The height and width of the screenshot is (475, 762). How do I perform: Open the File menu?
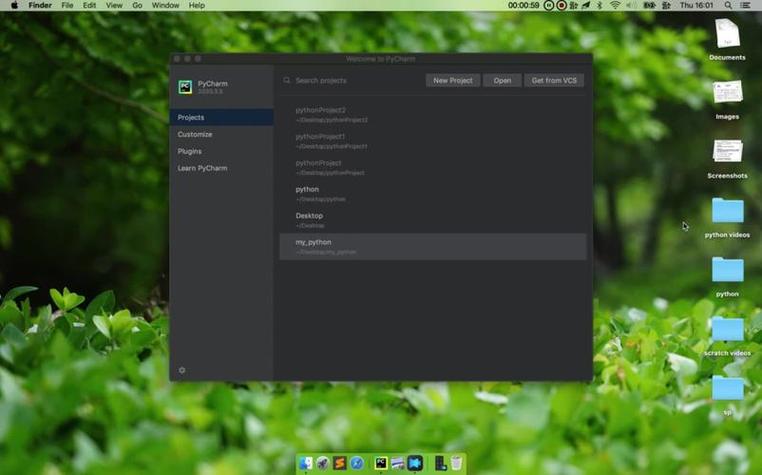[x=67, y=5]
